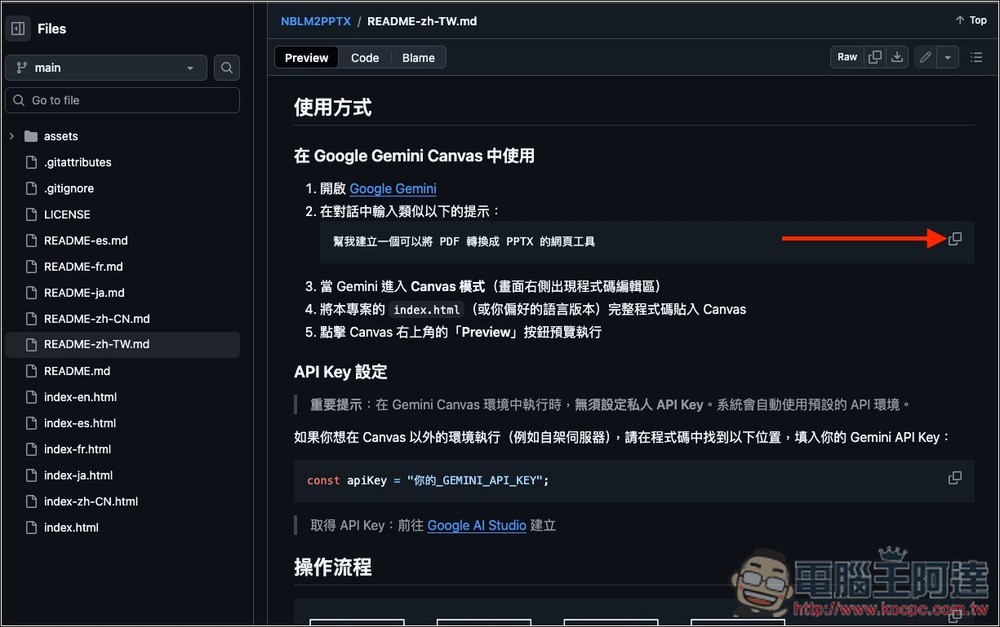Open README.md in file tree
Screen dimensions: 1000x627
coord(77,371)
